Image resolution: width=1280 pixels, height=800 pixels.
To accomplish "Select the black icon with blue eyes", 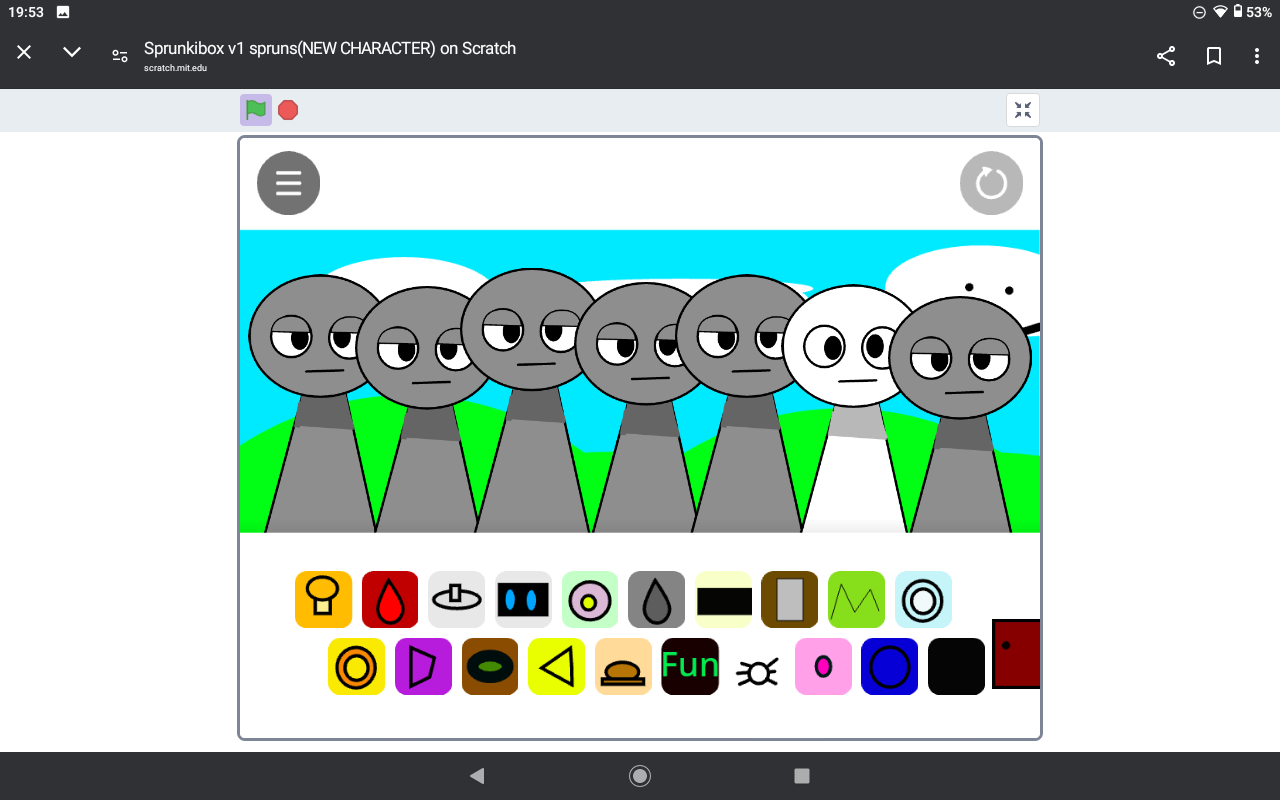I will click(x=523, y=599).
